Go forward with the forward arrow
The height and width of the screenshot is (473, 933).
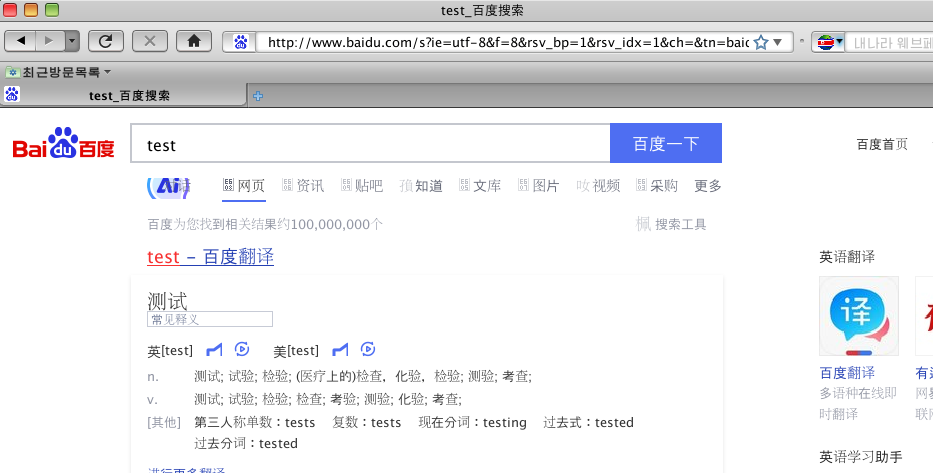[50, 41]
